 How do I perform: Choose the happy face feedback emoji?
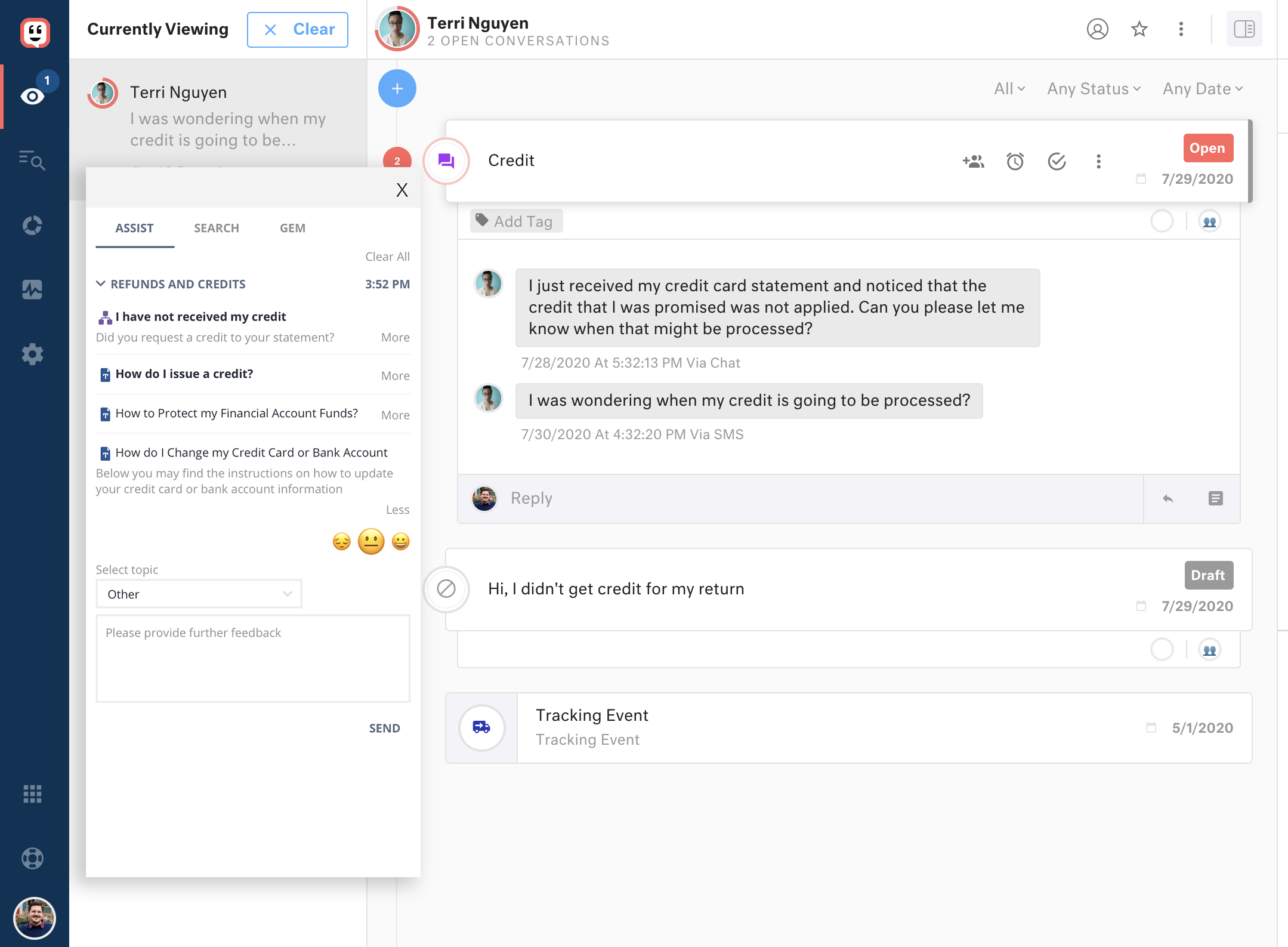point(401,541)
